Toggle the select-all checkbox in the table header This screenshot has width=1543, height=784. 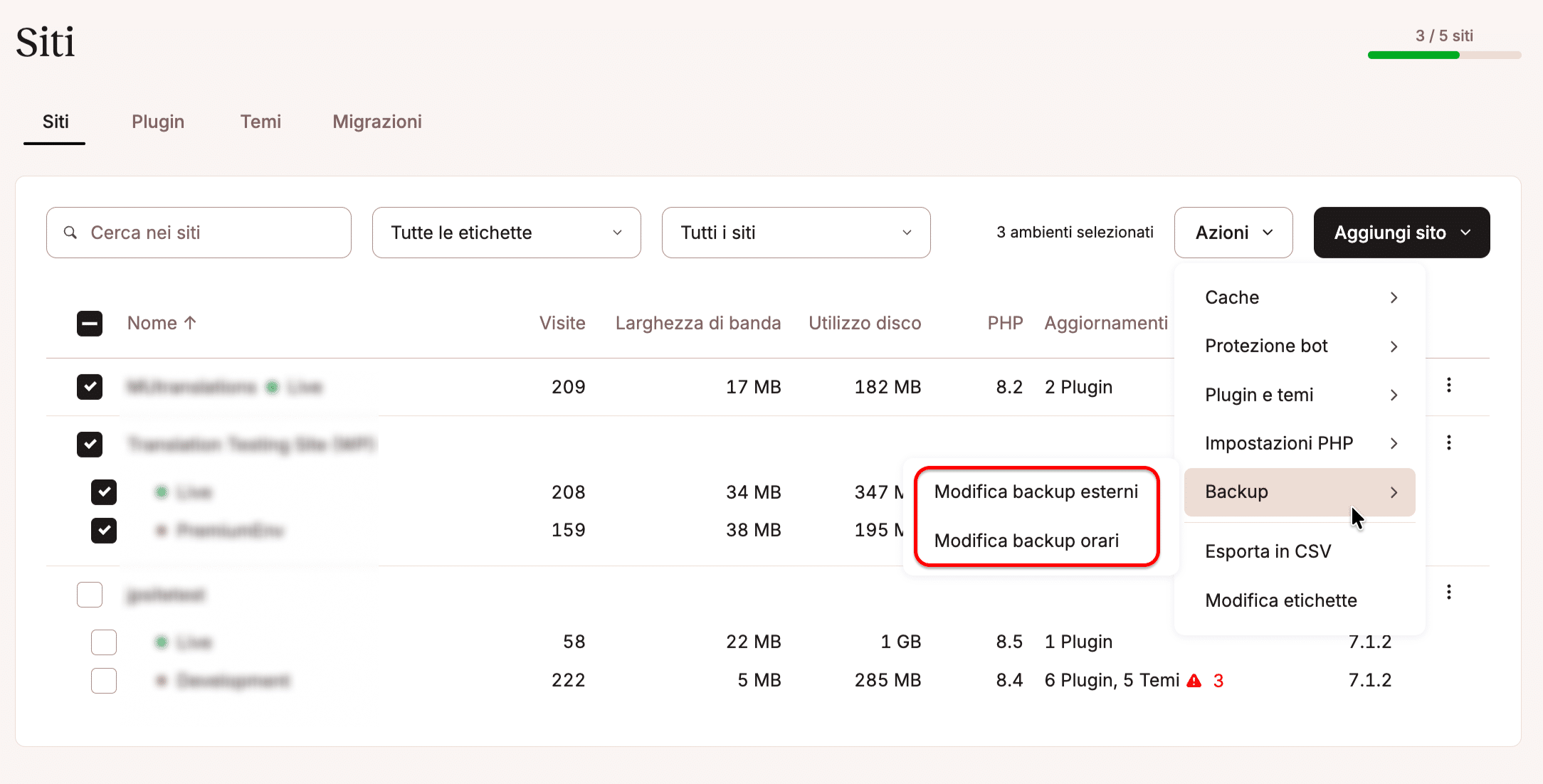click(90, 324)
